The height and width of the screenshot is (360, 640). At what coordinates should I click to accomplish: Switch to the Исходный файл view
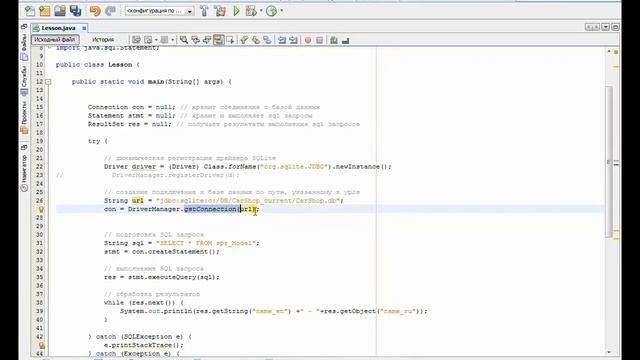55,40
